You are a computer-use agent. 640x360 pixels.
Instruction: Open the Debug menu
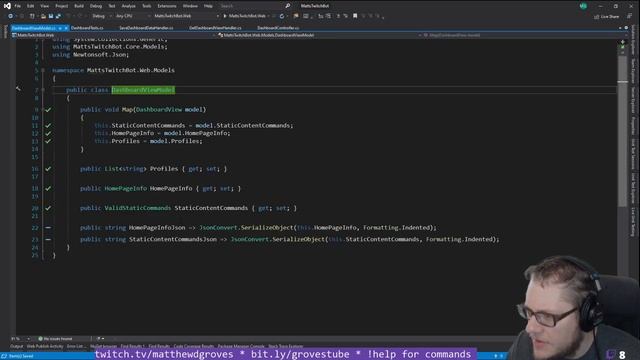96,6
